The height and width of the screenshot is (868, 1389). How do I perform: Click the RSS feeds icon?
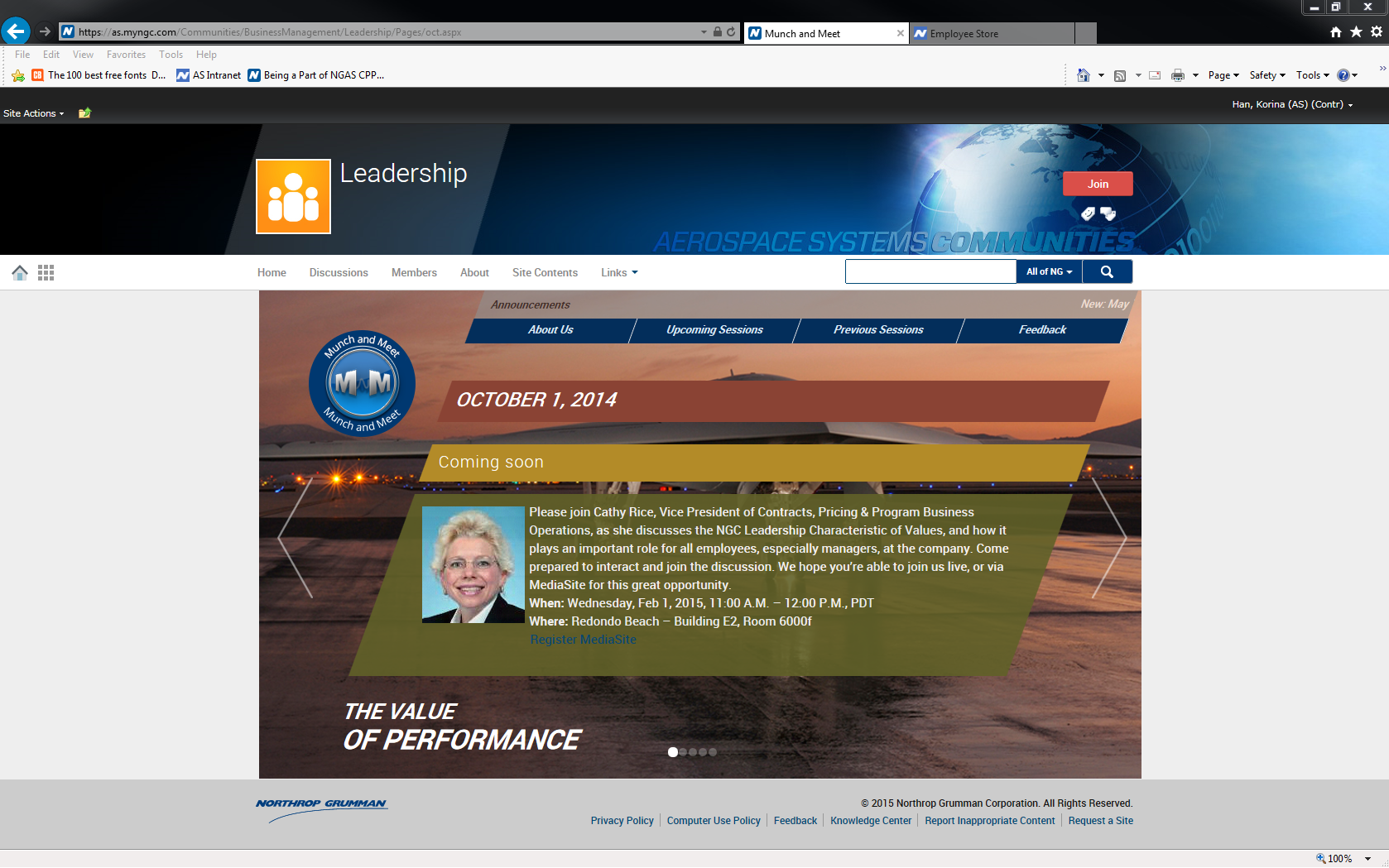[1120, 75]
